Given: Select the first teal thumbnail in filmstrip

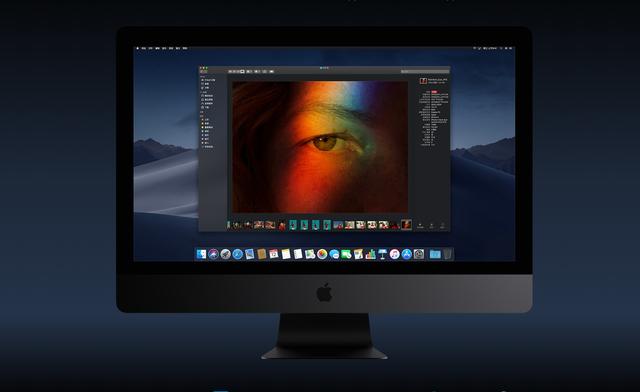Looking at the screenshot, I should click(x=293, y=225).
